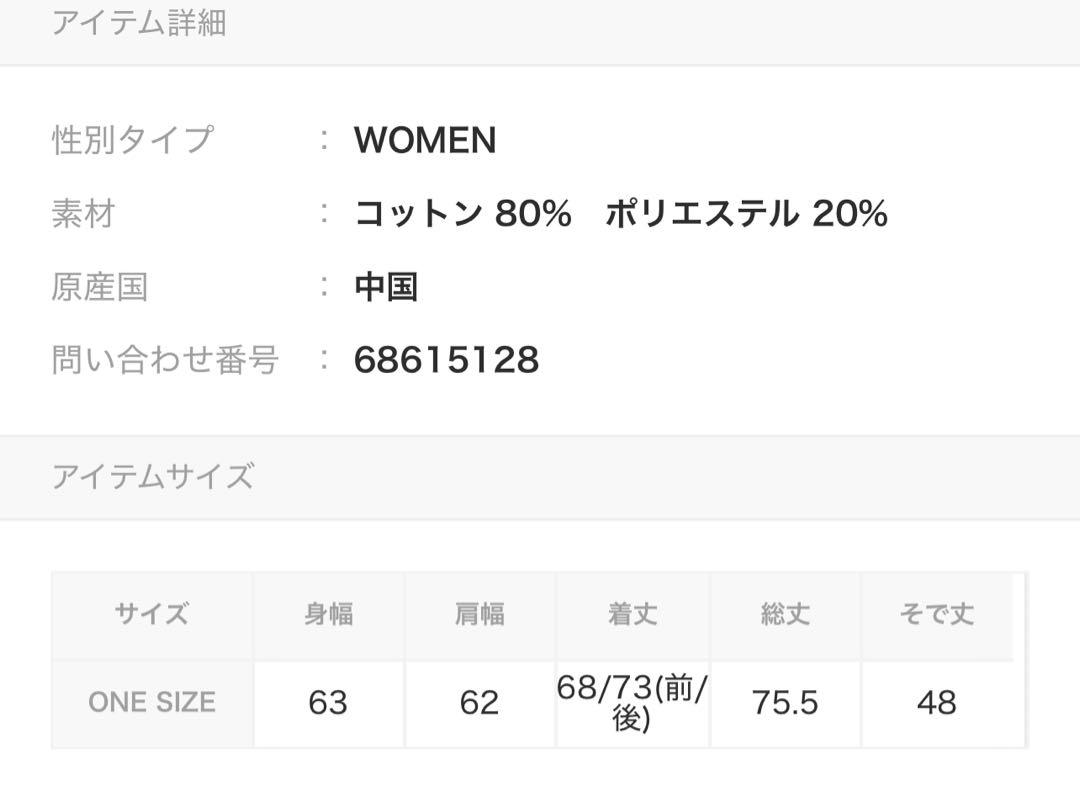Click the 総丈 column header
This screenshot has width=1080, height=793.
coord(785,614)
